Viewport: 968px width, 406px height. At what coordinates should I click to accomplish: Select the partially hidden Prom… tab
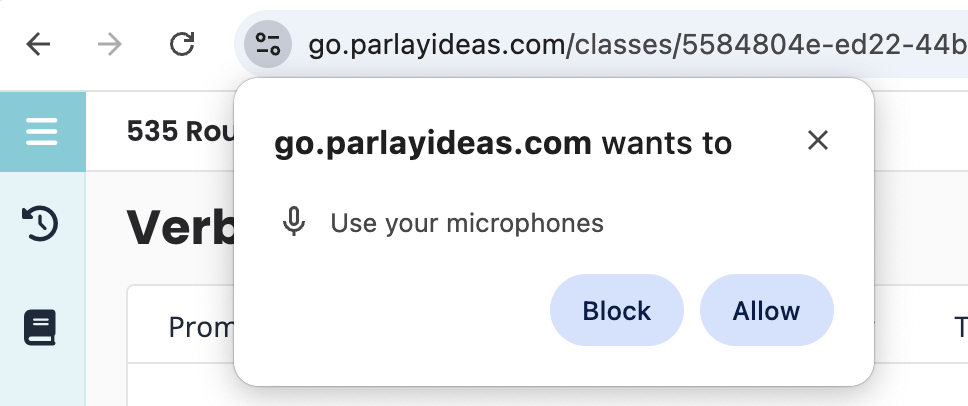[x=200, y=327]
